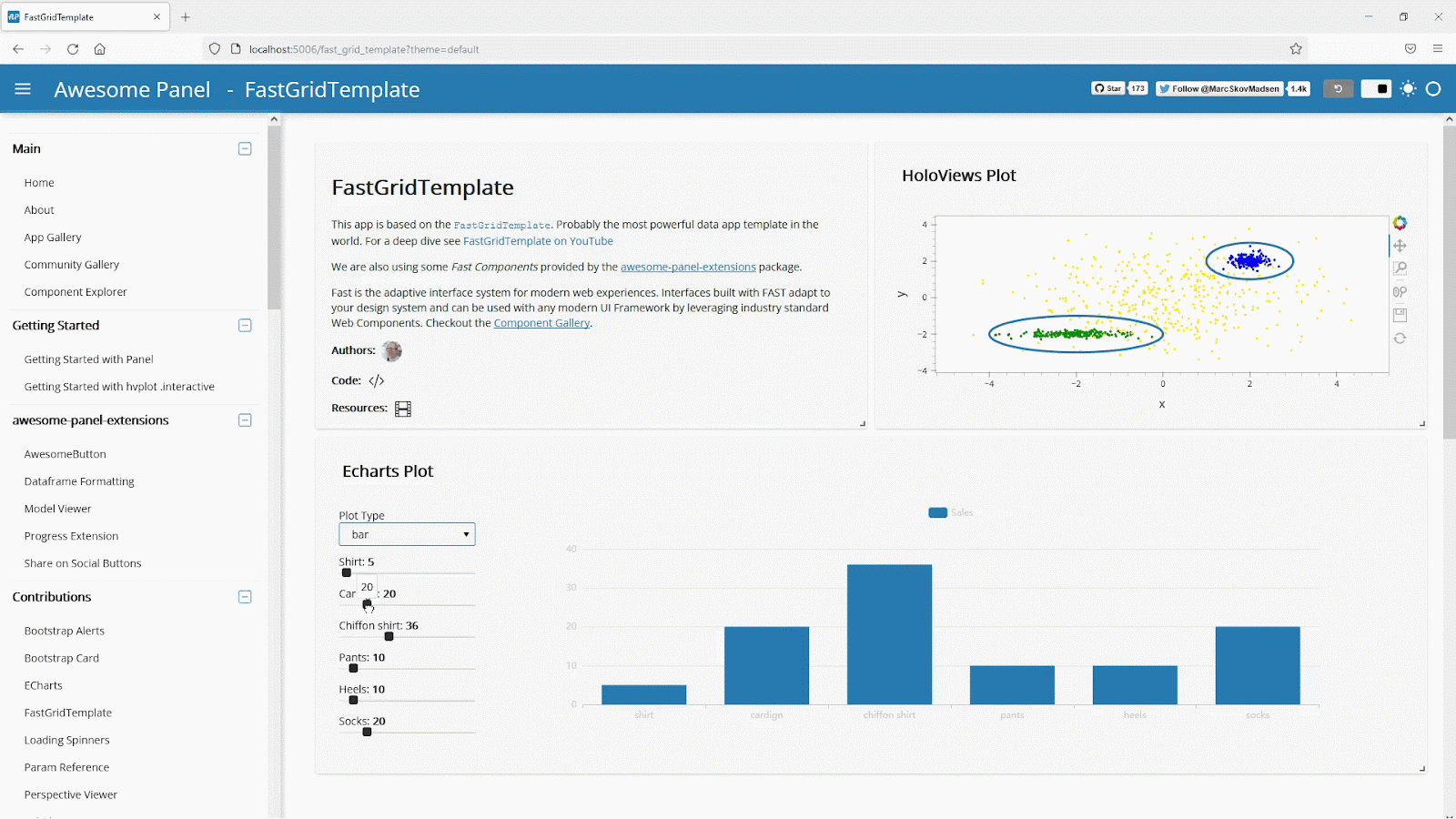Click the plot Reset icon

tap(1400, 338)
